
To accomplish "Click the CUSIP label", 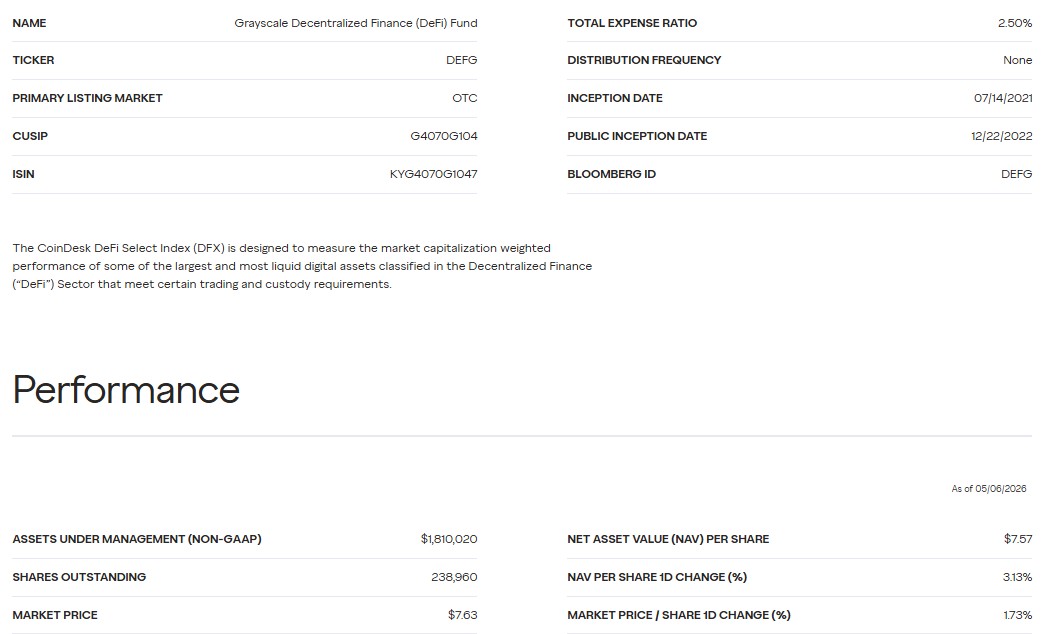I will (30, 136).
